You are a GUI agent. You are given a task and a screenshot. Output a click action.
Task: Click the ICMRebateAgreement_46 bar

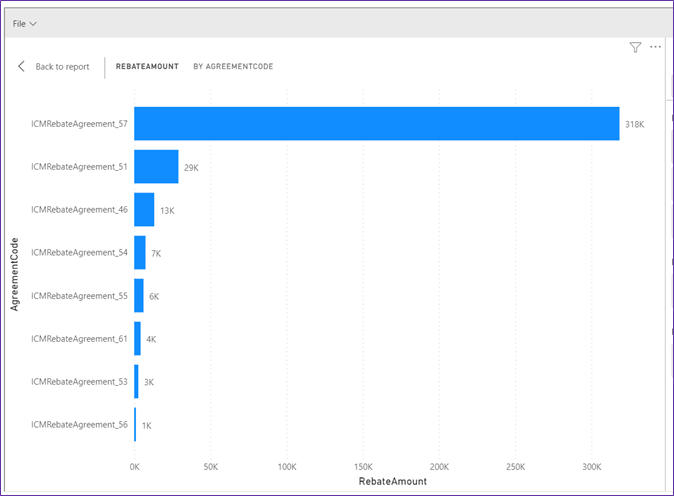(144, 210)
